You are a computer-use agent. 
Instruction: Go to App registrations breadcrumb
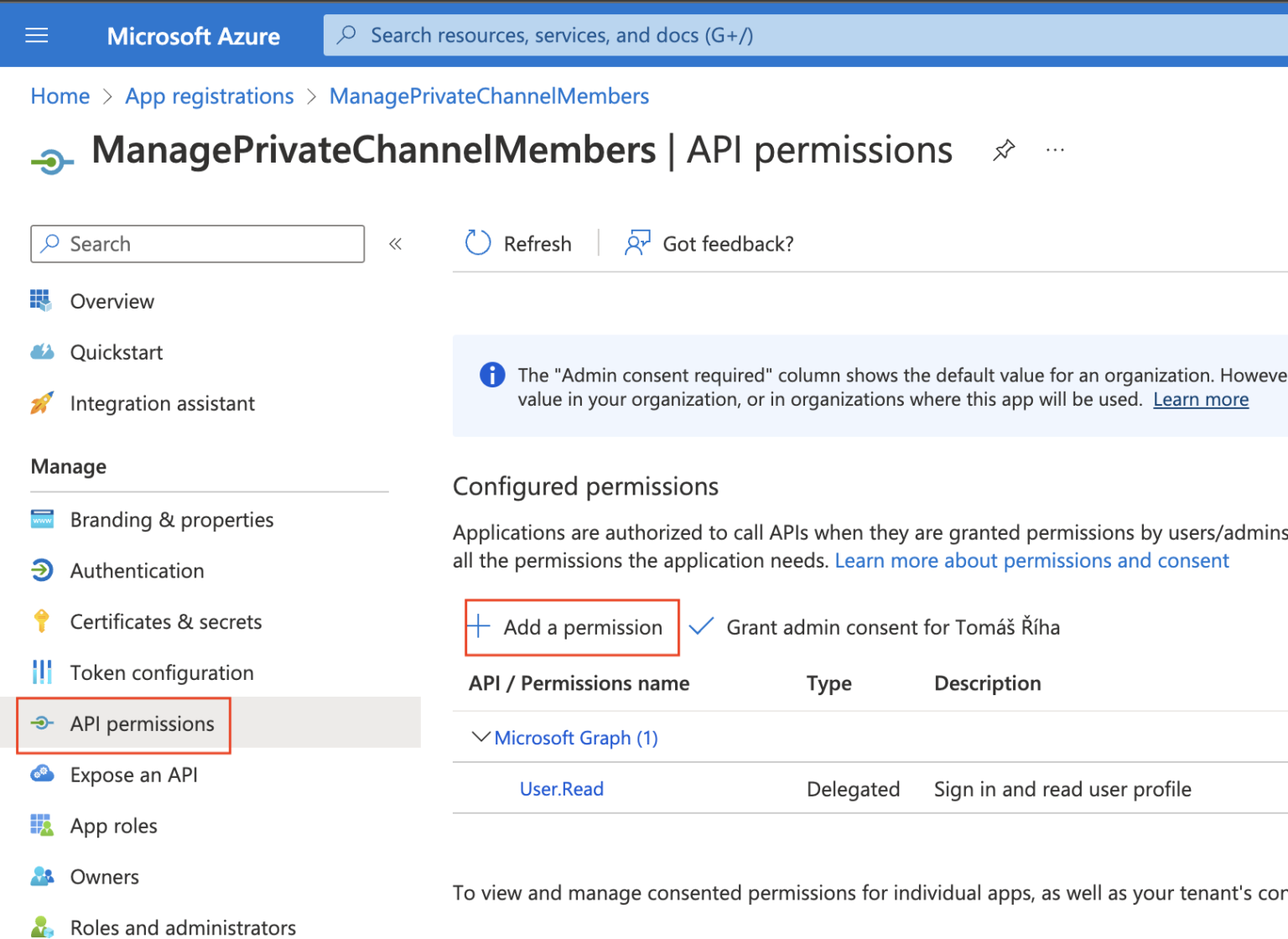click(x=210, y=96)
